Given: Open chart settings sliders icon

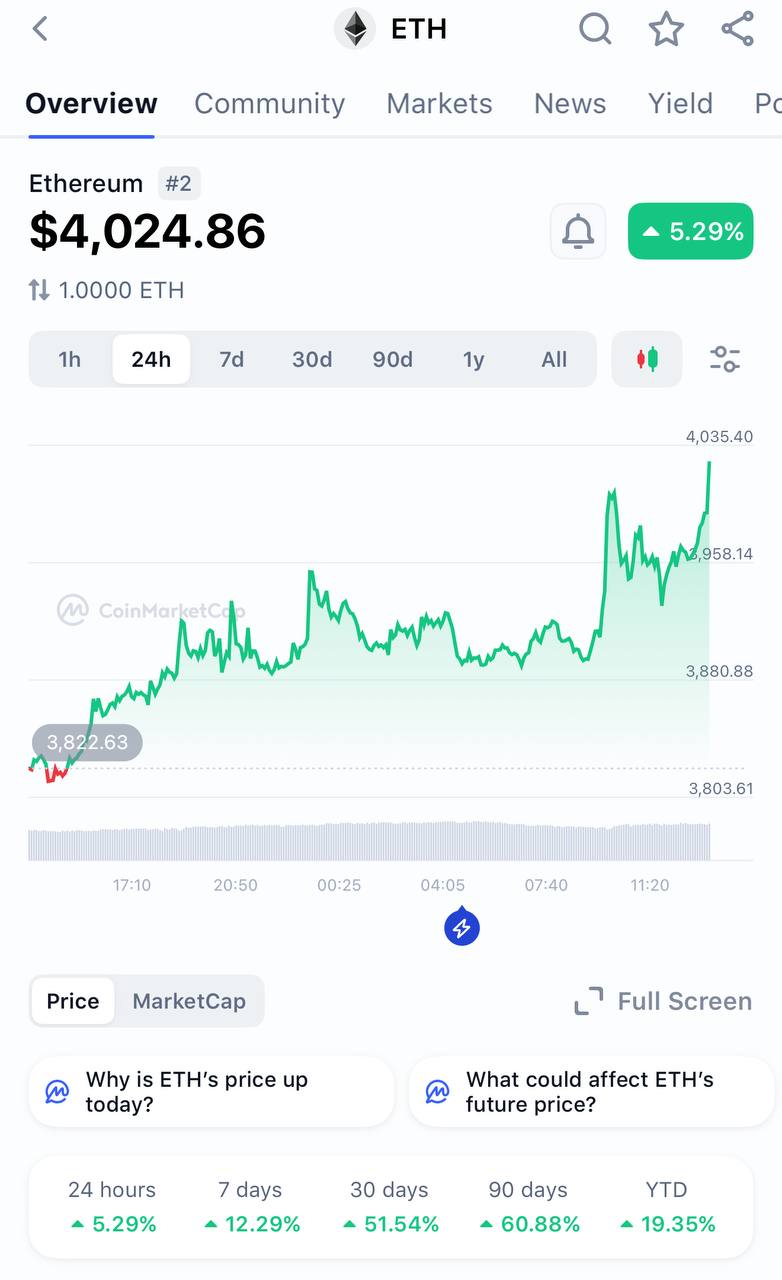Looking at the screenshot, I should (x=725, y=359).
